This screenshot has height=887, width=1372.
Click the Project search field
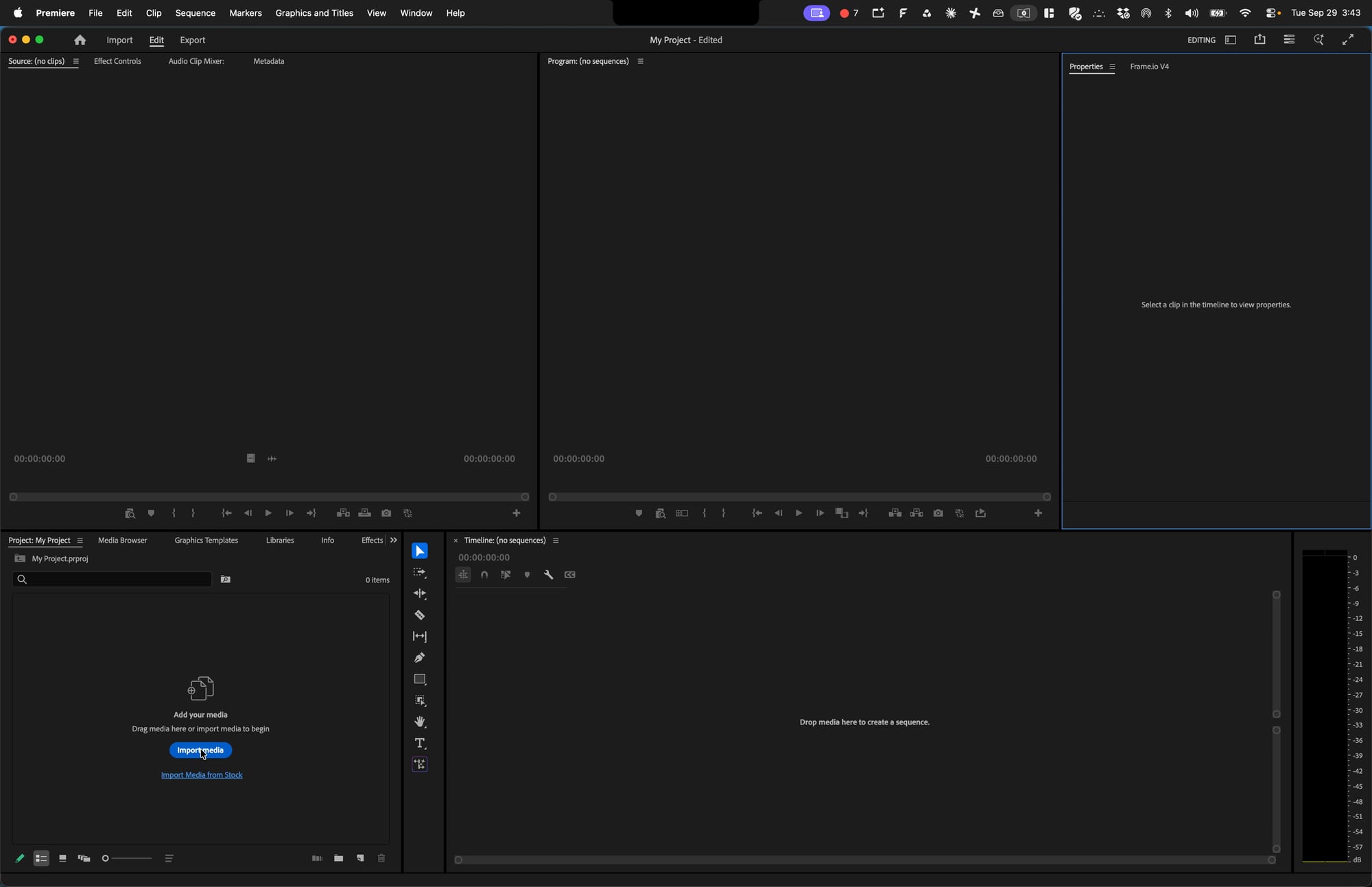[x=112, y=580]
